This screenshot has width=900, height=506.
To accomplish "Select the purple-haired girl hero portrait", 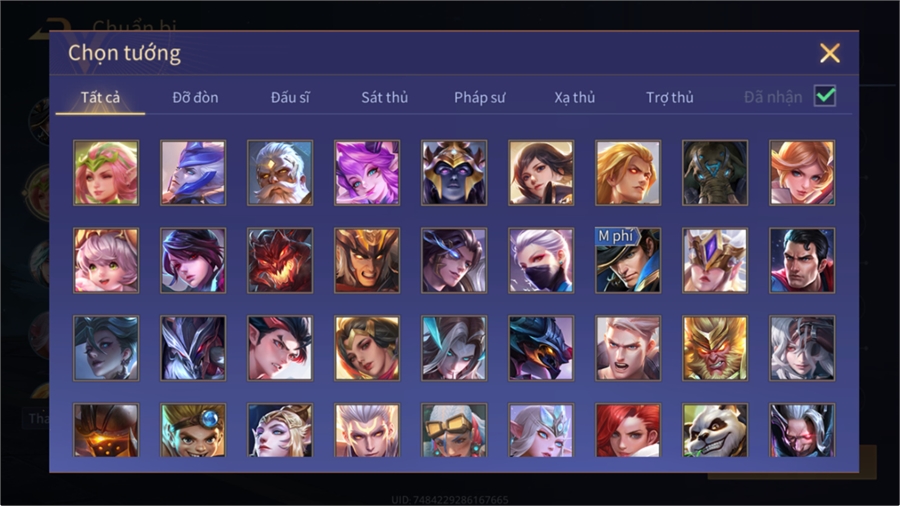I will point(367,173).
